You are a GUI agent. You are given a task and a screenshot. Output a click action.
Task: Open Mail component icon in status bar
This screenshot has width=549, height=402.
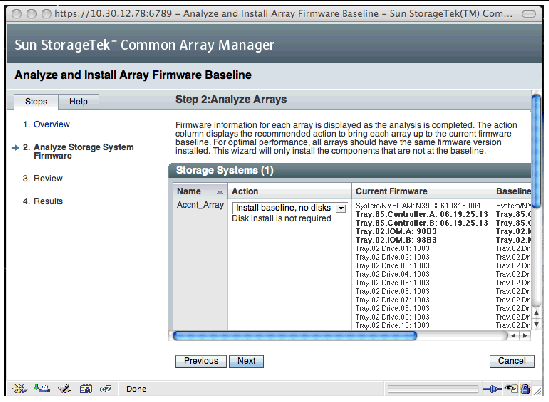42,388
